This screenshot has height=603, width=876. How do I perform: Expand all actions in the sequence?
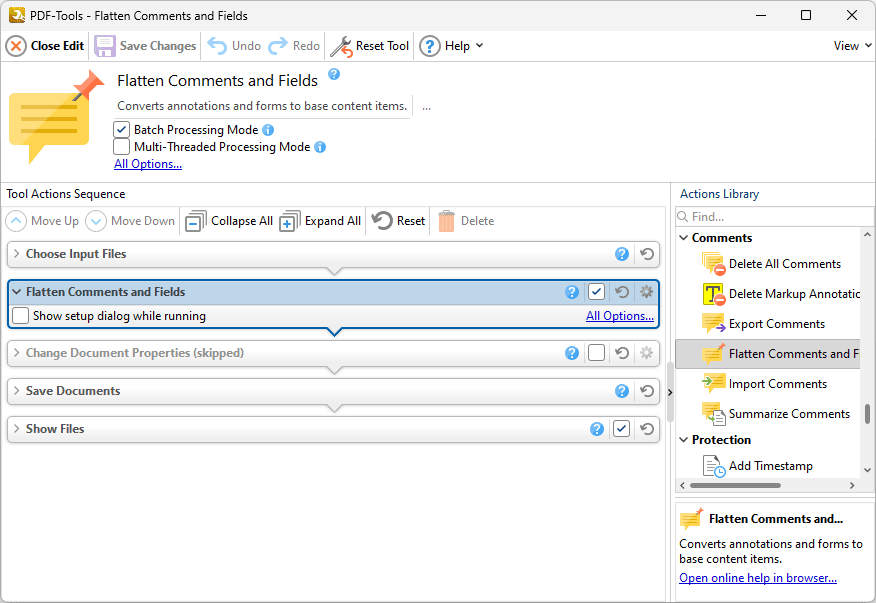pos(320,221)
